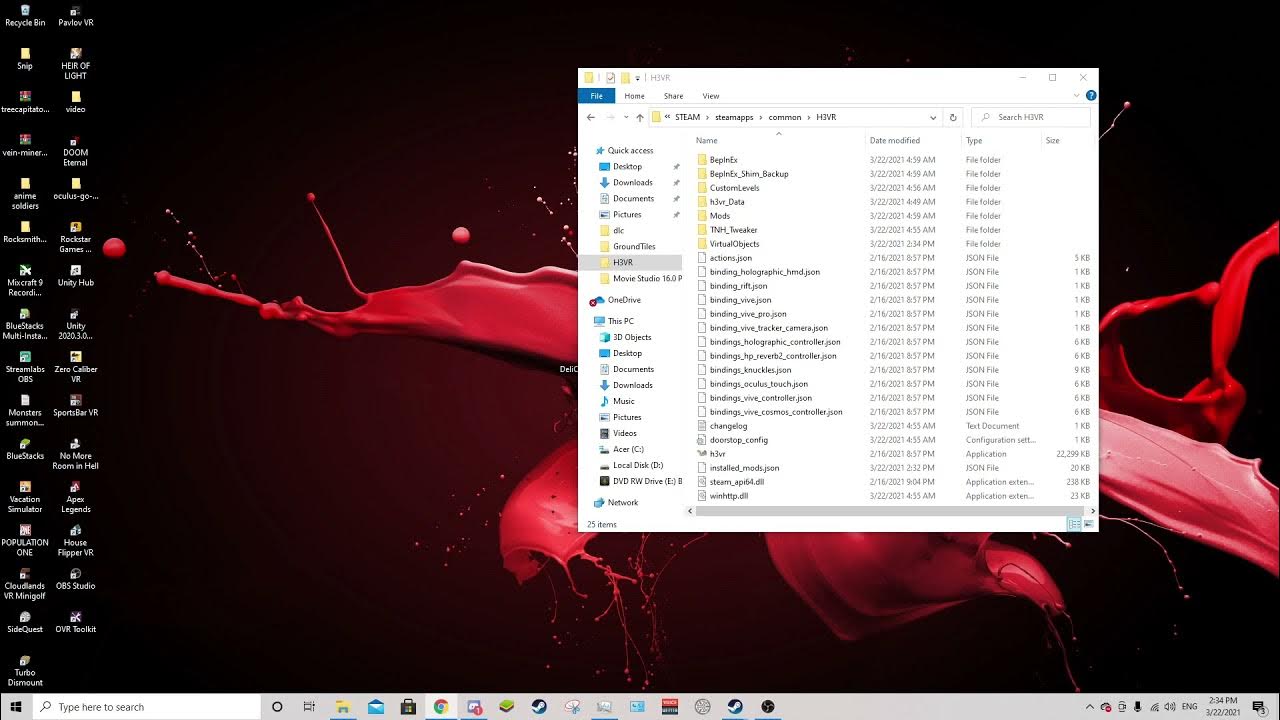
Task: Expand the ribbon with the chevron
Action: (1077, 96)
